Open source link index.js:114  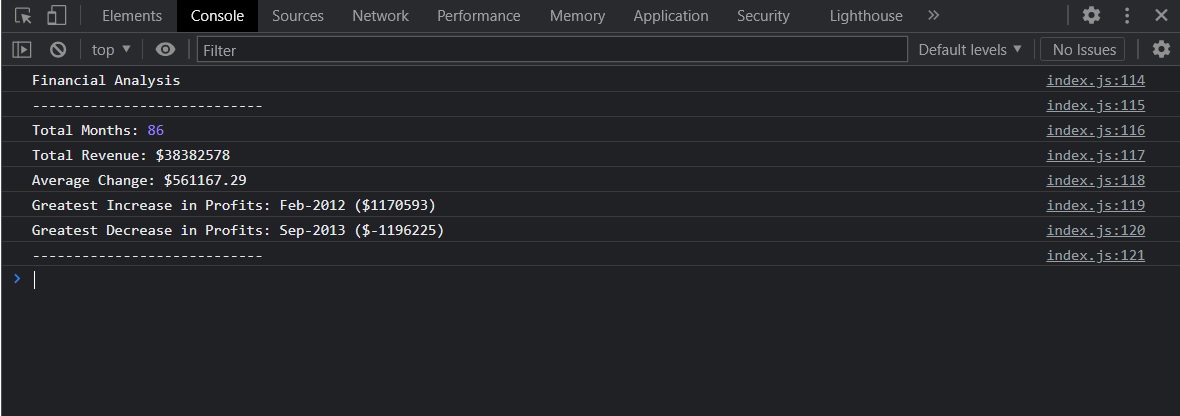[1095, 81]
